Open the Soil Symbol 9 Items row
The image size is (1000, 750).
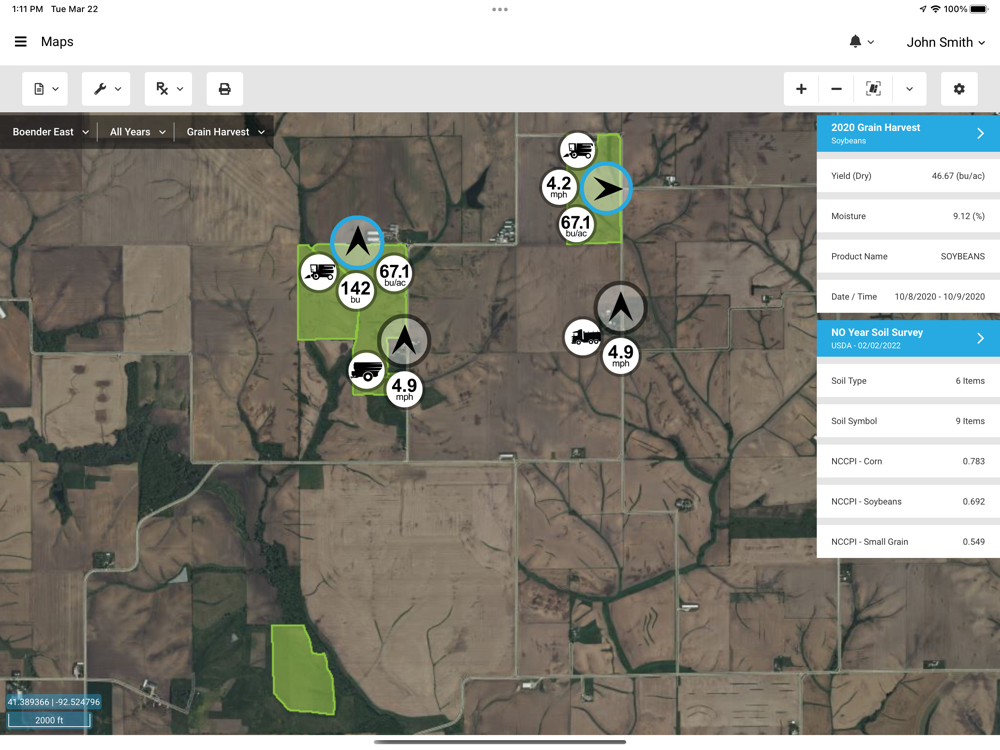point(908,421)
